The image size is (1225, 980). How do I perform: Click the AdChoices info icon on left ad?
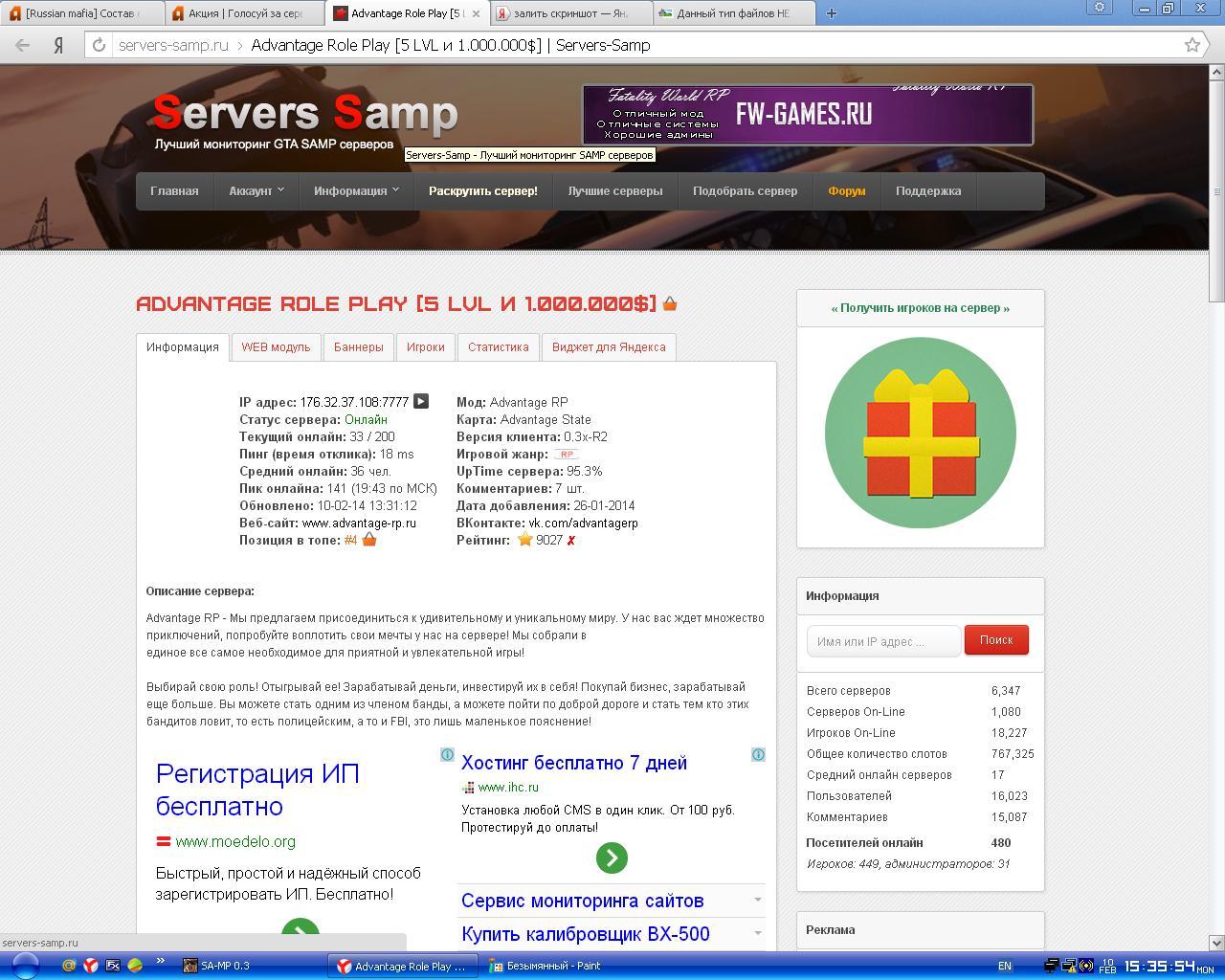tap(447, 754)
